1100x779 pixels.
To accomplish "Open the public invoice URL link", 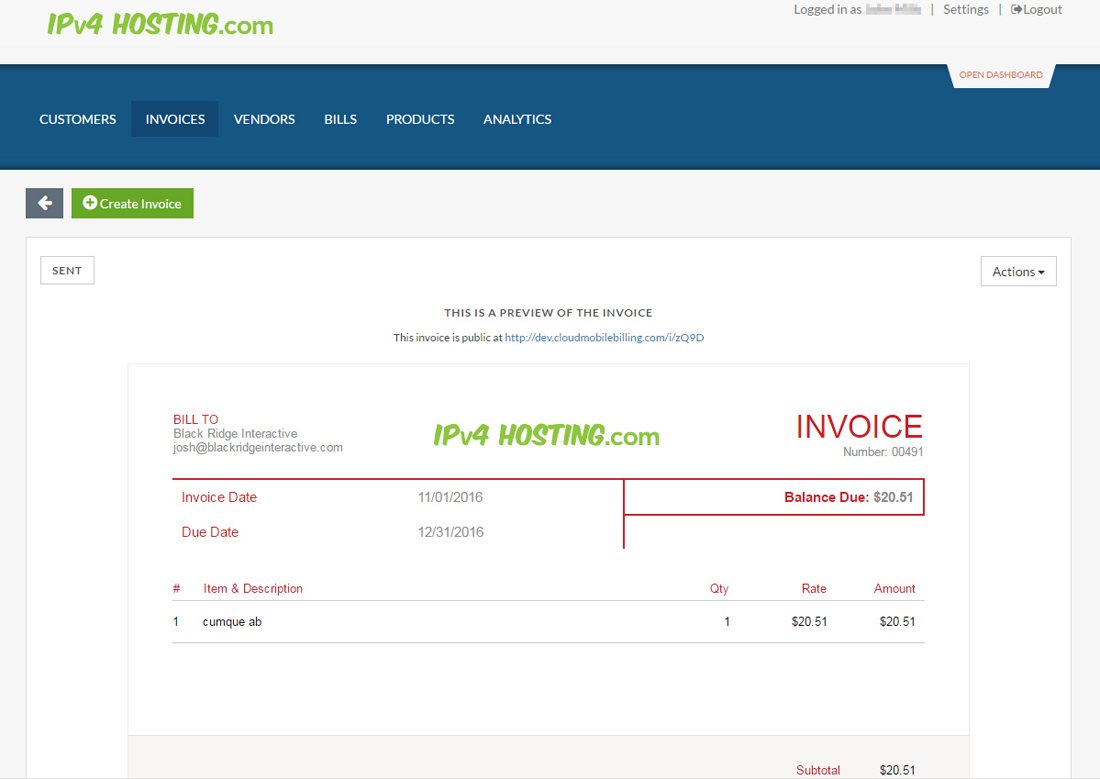I will pyautogui.click(x=604, y=338).
